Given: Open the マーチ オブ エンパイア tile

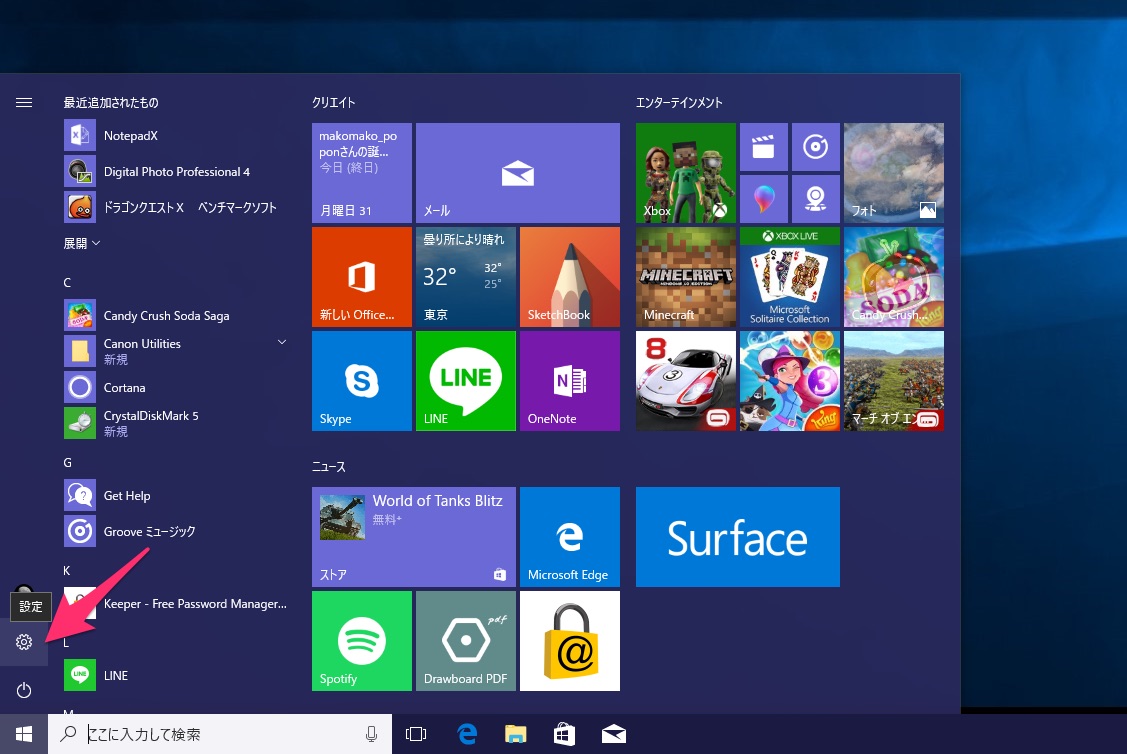Looking at the screenshot, I should point(893,381).
